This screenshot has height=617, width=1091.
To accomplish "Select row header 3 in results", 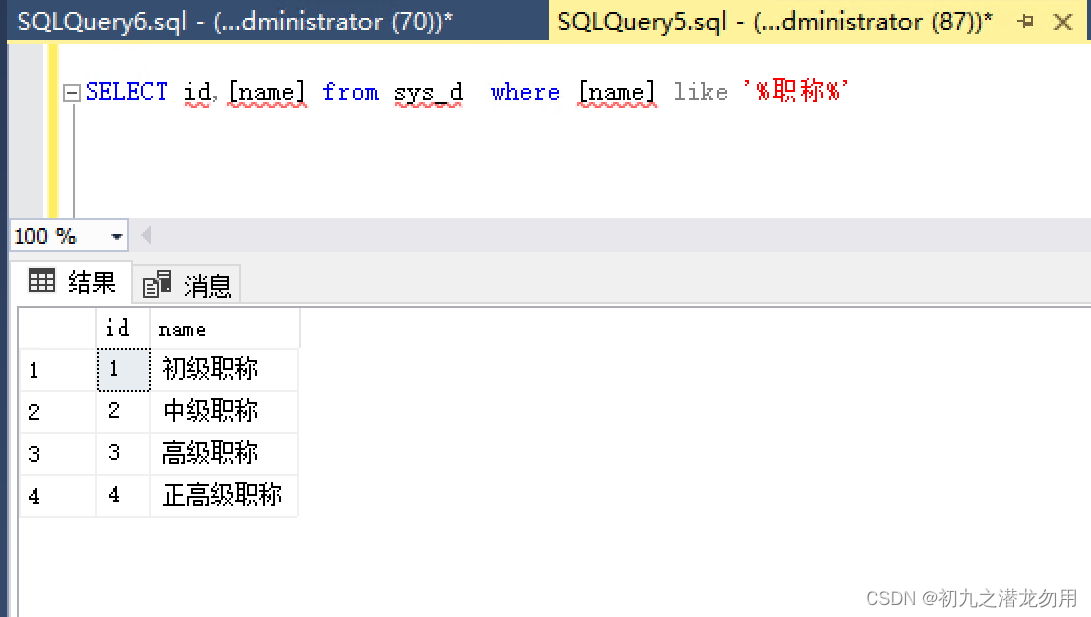I will pos(58,454).
